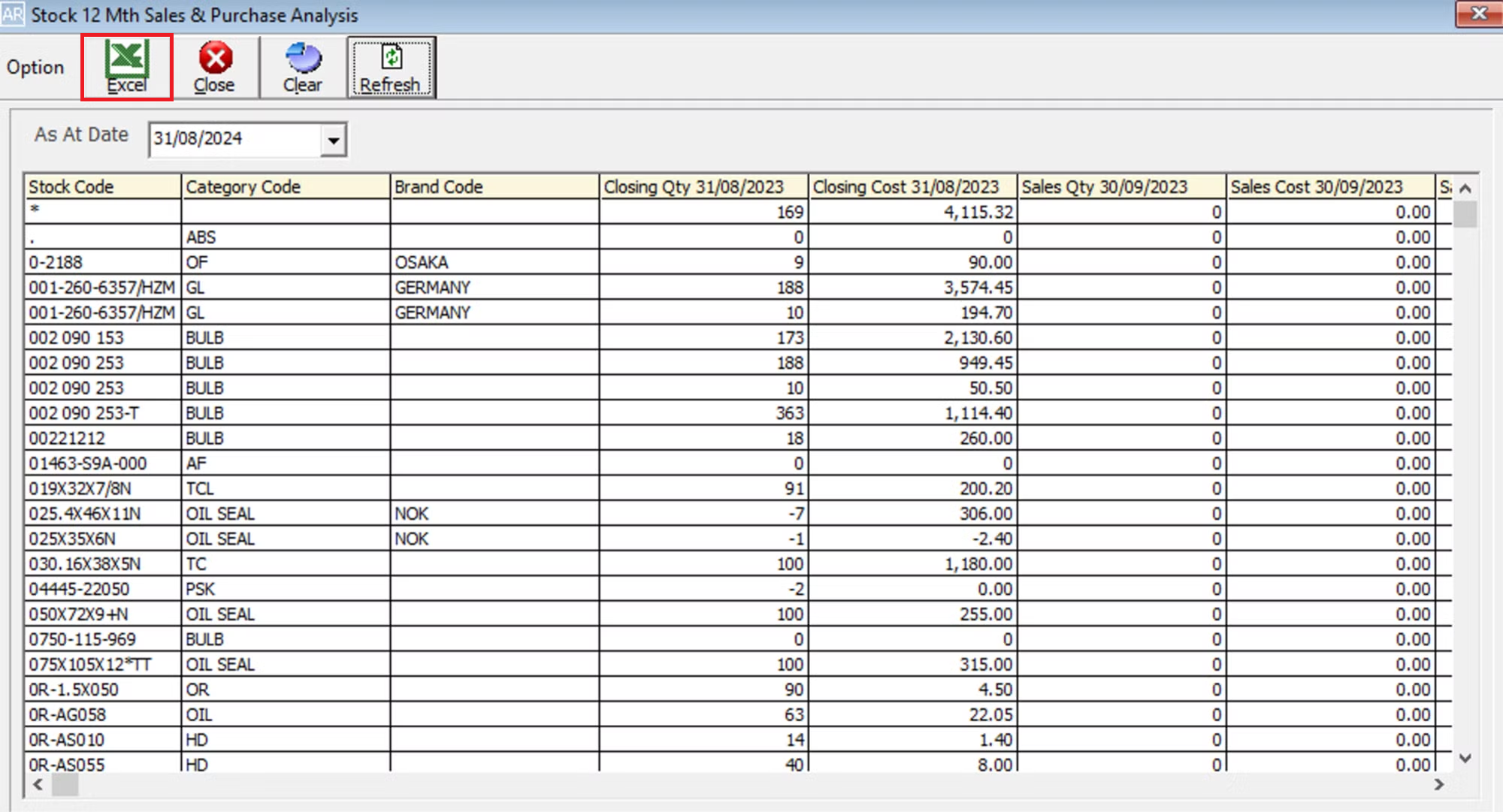The image size is (1503, 812).
Task: Select stock code 025X35X6N
Action: click(x=102, y=539)
